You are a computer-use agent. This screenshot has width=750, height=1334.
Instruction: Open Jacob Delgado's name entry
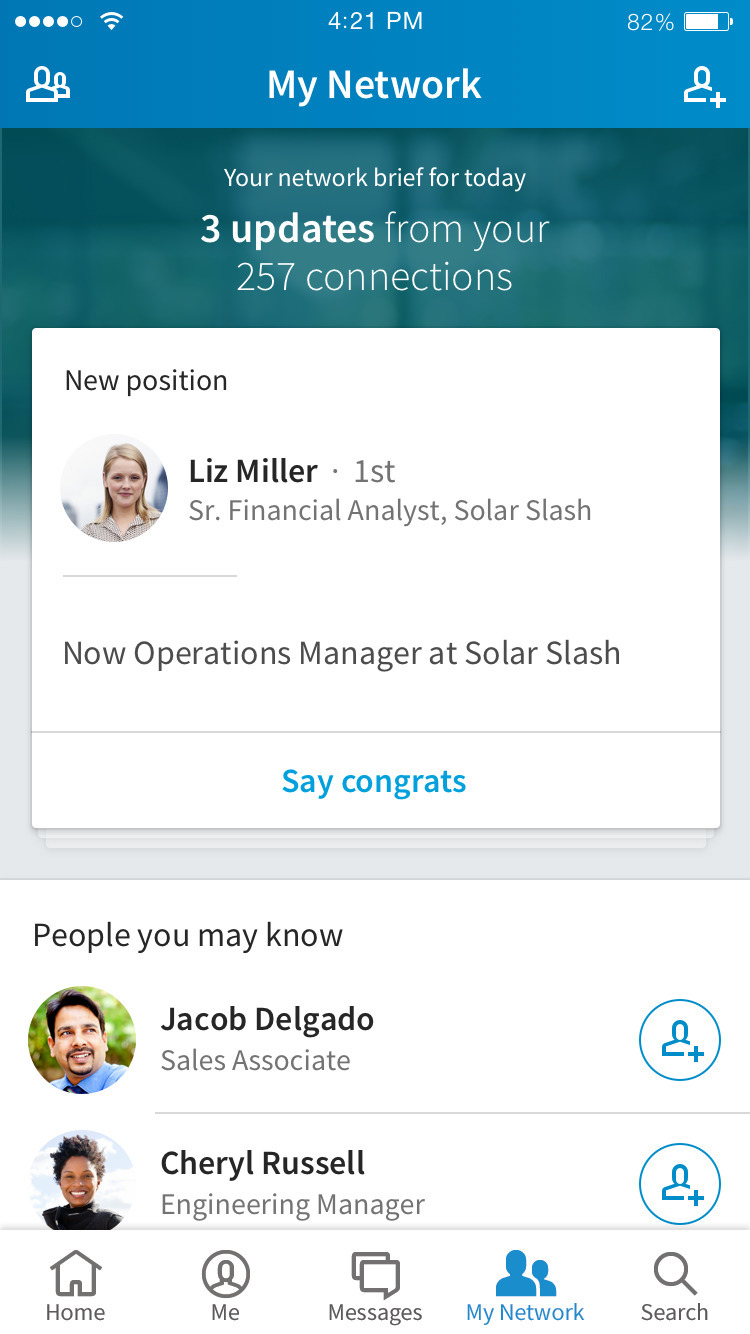click(x=267, y=1020)
